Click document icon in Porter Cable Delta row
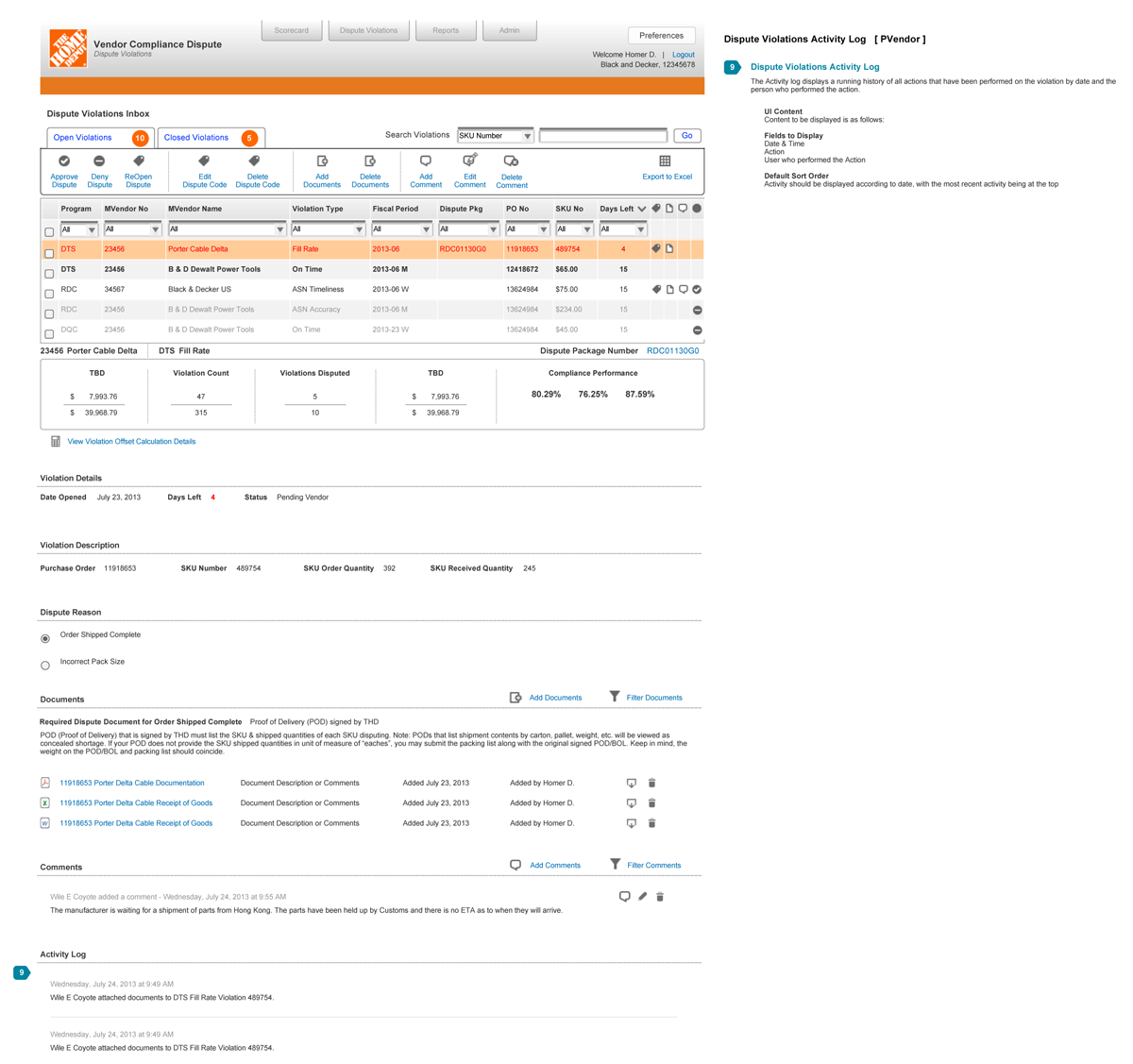This screenshot has width=1133, height=1064. point(669,248)
